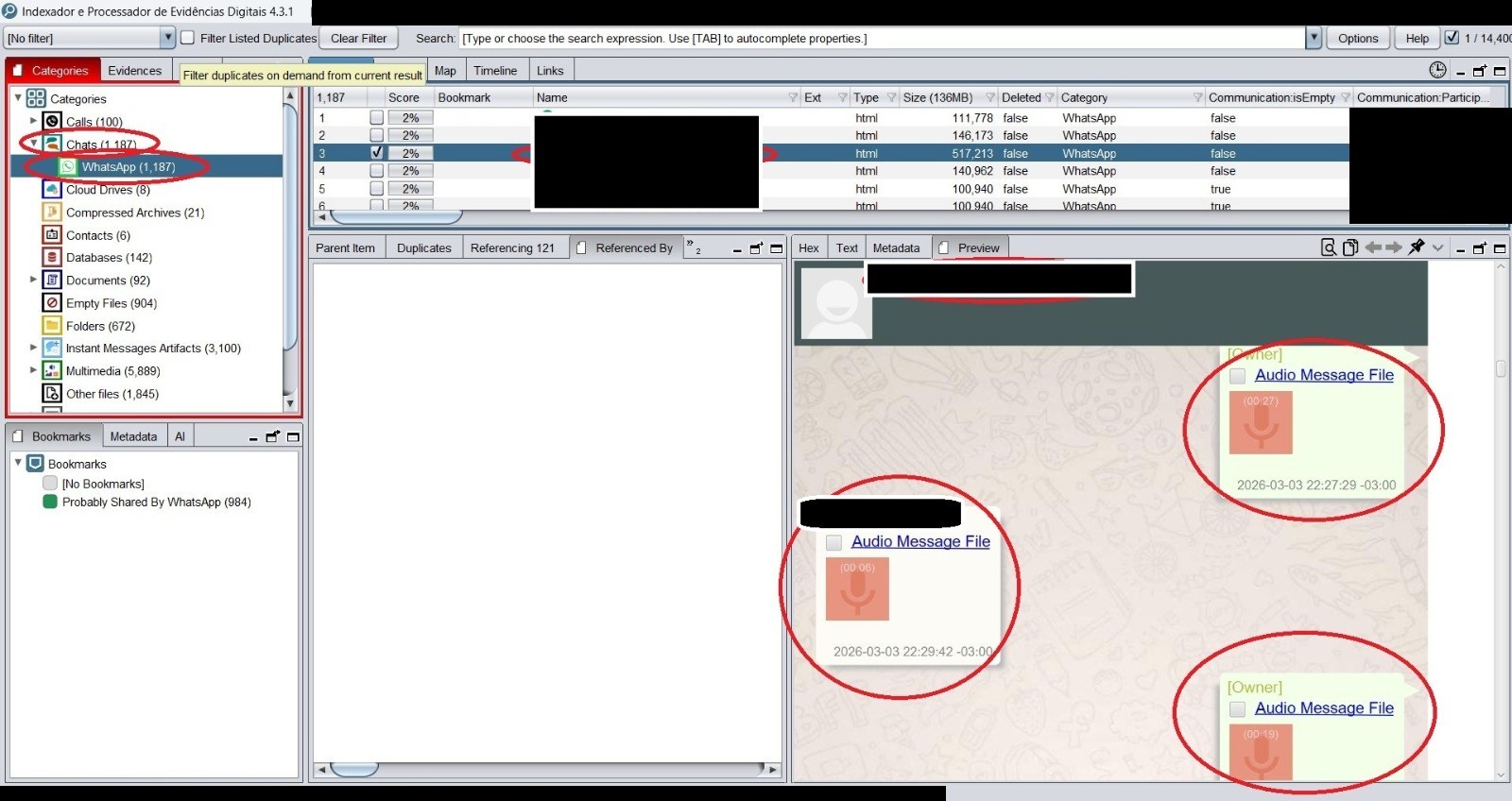Check the box for result row 1
This screenshot has height=801, width=1512.
click(x=376, y=118)
